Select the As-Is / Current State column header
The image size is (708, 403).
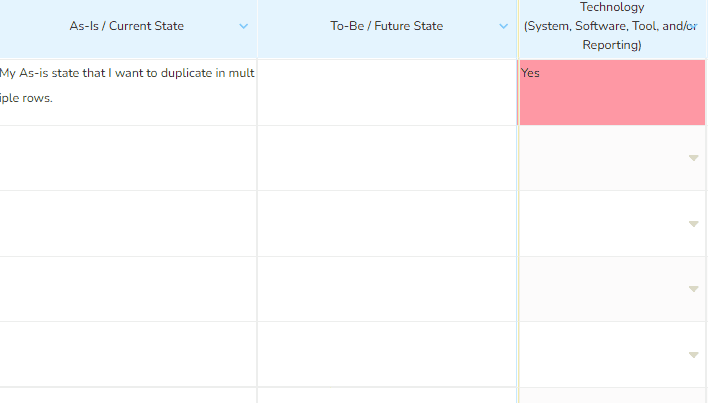(x=126, y=26)
